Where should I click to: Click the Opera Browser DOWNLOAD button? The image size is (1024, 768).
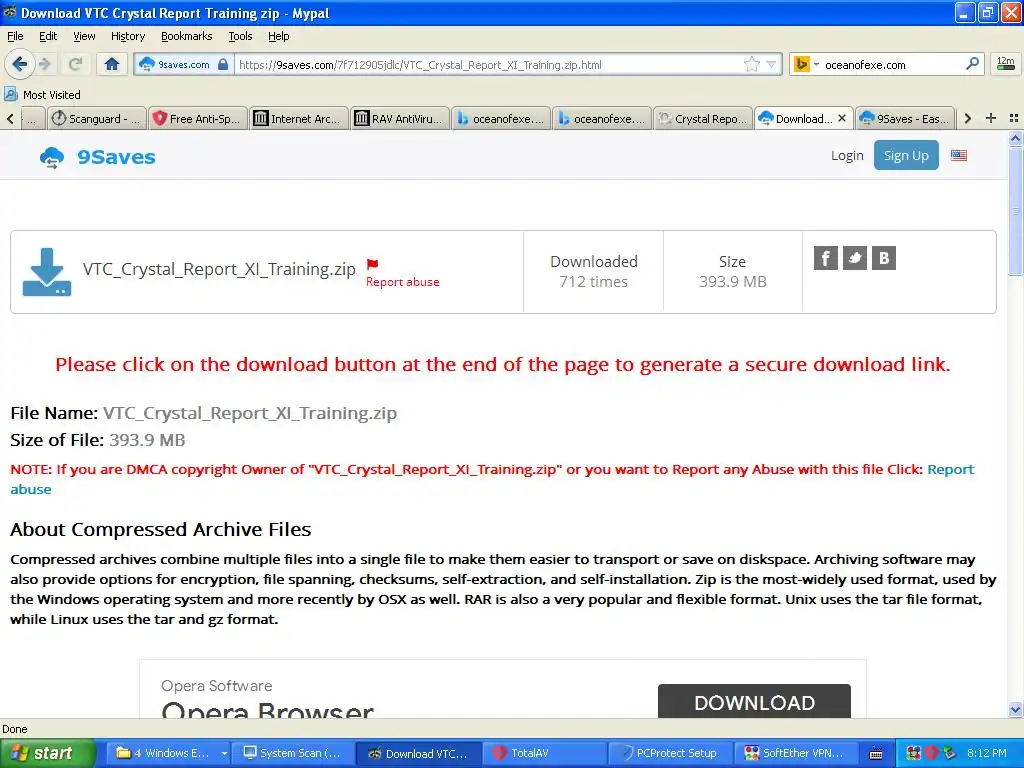754,701
